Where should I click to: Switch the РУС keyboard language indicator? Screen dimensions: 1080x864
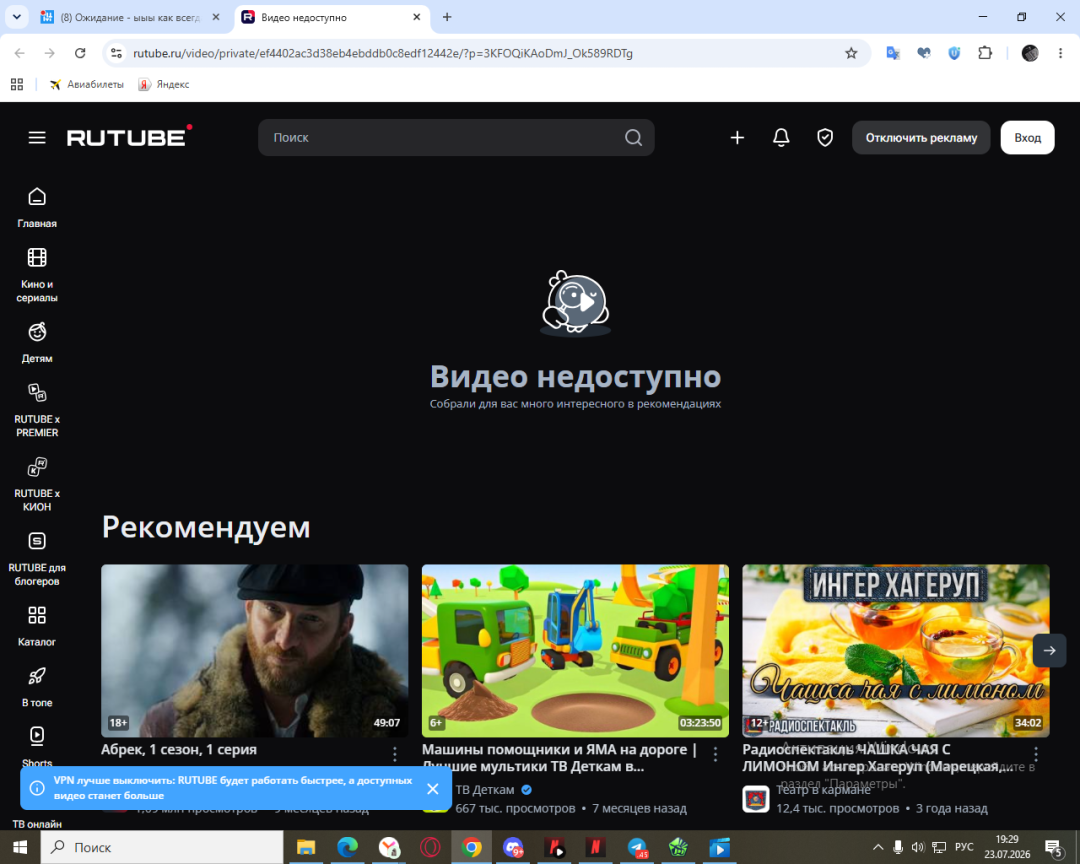coord(964,847)
